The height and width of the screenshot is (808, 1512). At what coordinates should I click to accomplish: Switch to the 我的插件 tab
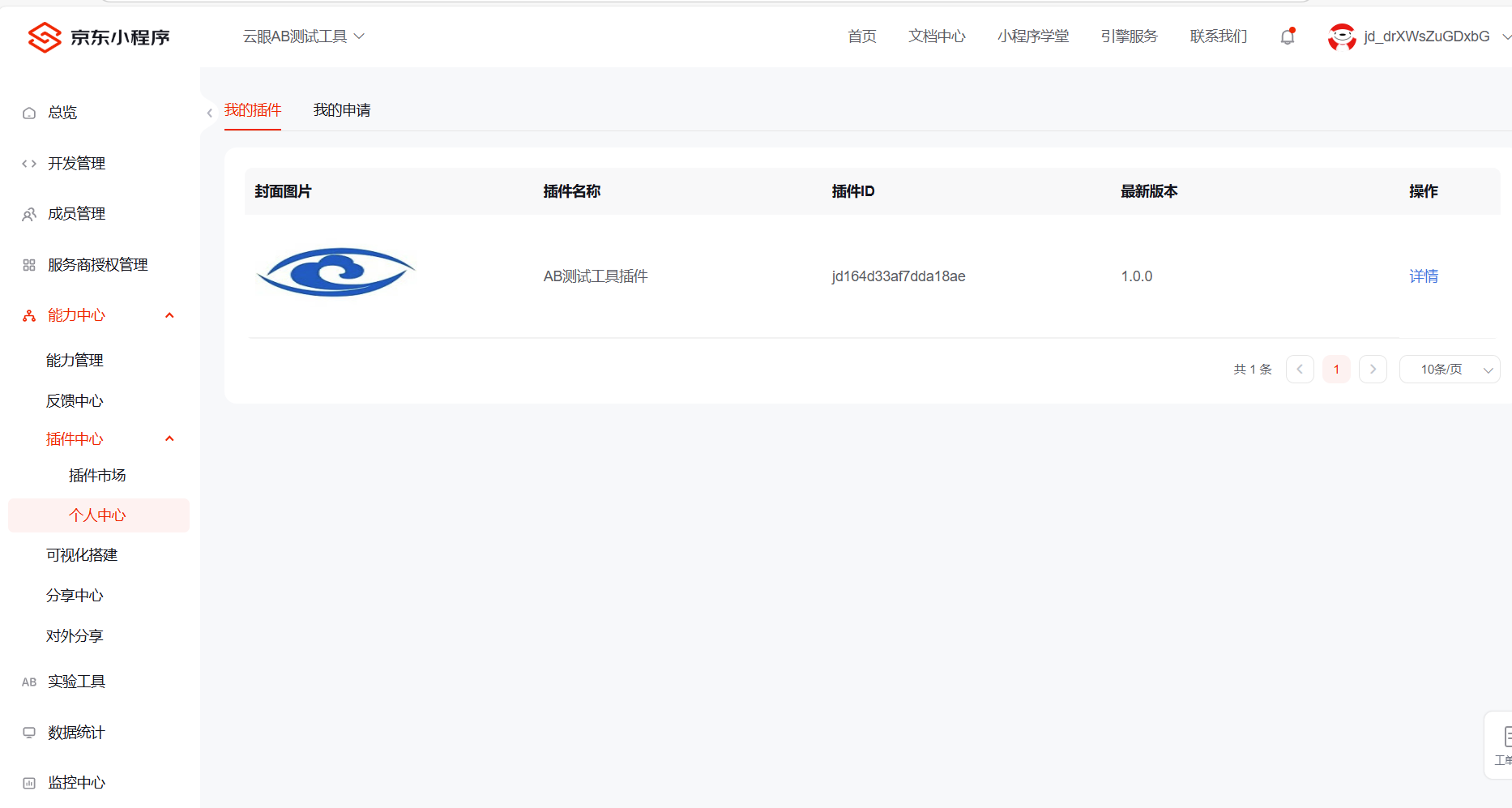[253, 110]
